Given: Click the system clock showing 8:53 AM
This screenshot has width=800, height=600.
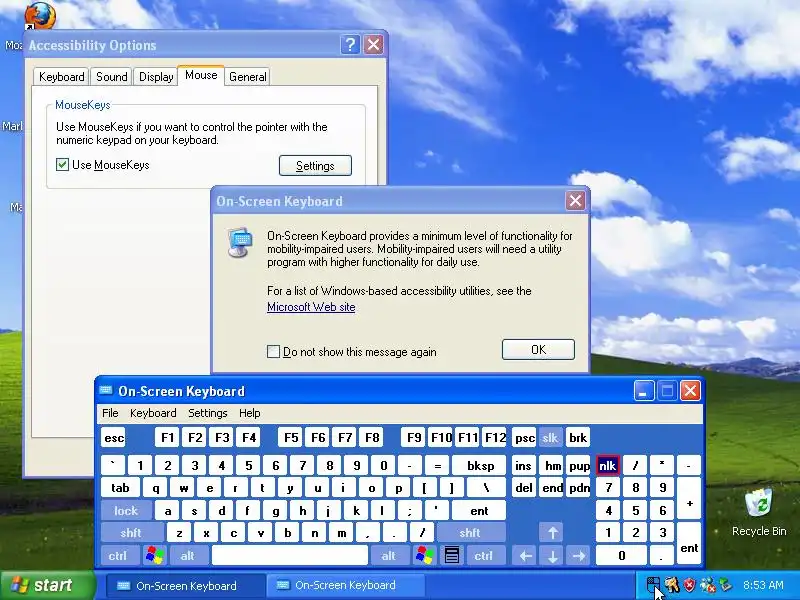Looking at the screenshot, I should [x=763, y=585].
